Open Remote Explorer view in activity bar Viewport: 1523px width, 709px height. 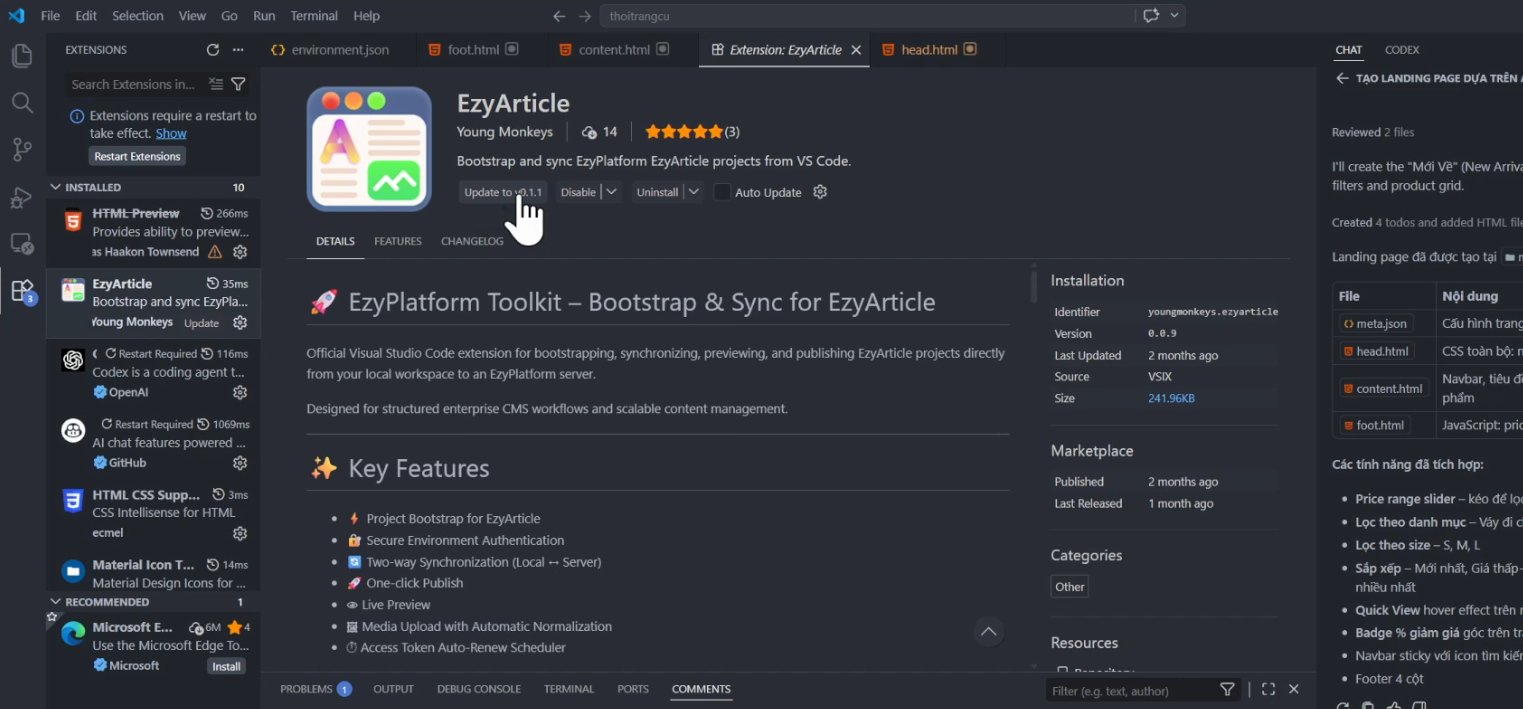pos(22,244)
